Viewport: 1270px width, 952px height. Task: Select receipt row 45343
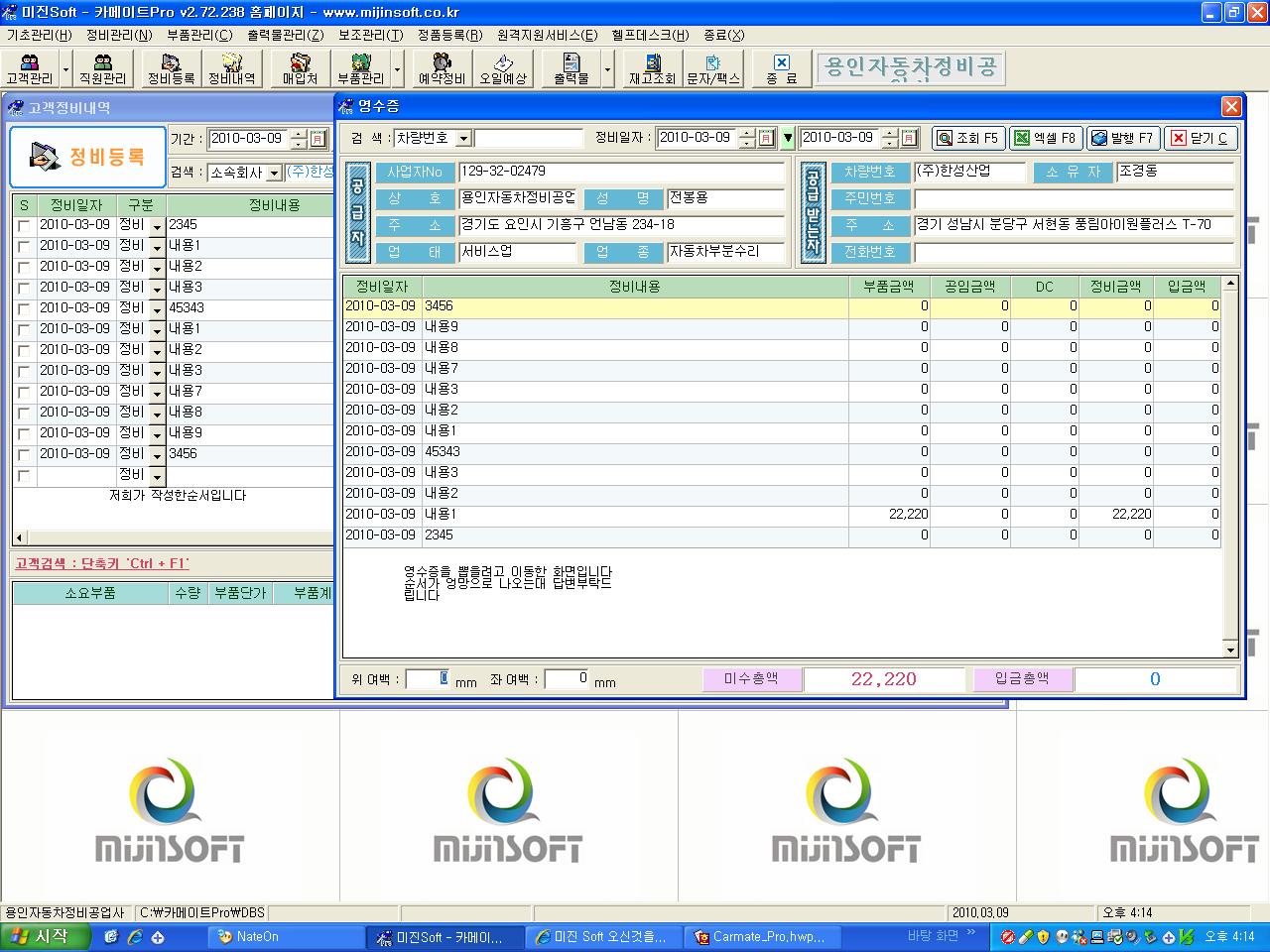coord(782,452)
